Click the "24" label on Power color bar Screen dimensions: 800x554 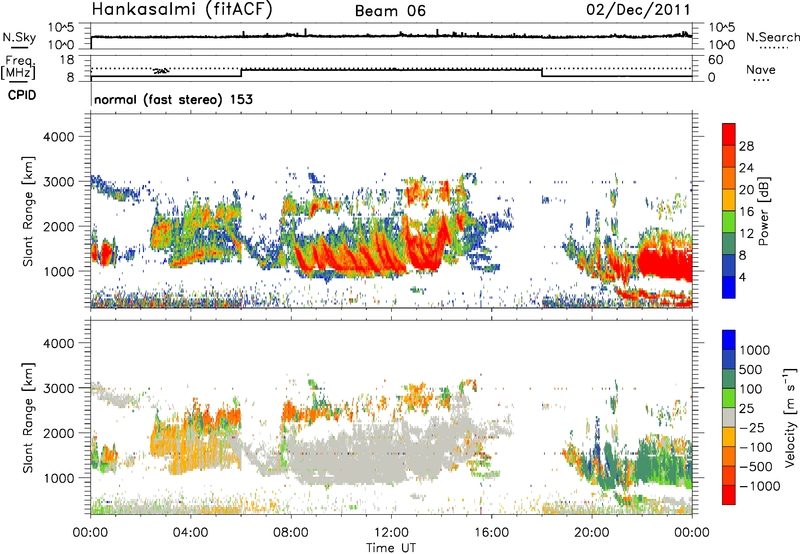click(746, 168)
